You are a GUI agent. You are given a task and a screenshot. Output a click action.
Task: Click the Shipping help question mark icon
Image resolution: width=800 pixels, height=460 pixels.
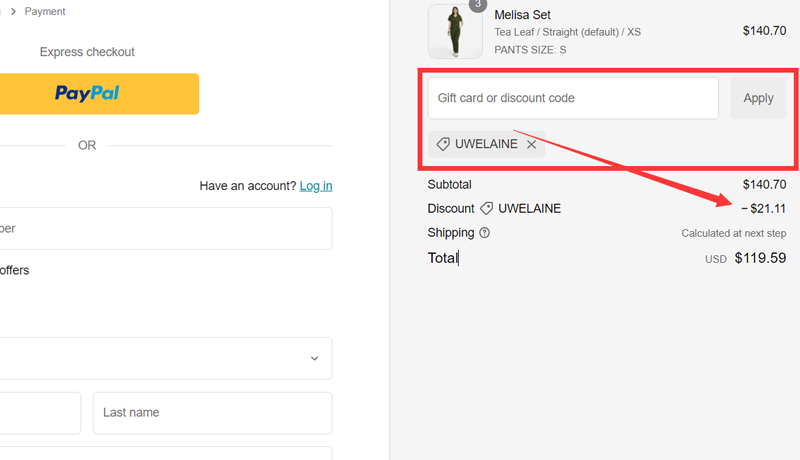485,233
